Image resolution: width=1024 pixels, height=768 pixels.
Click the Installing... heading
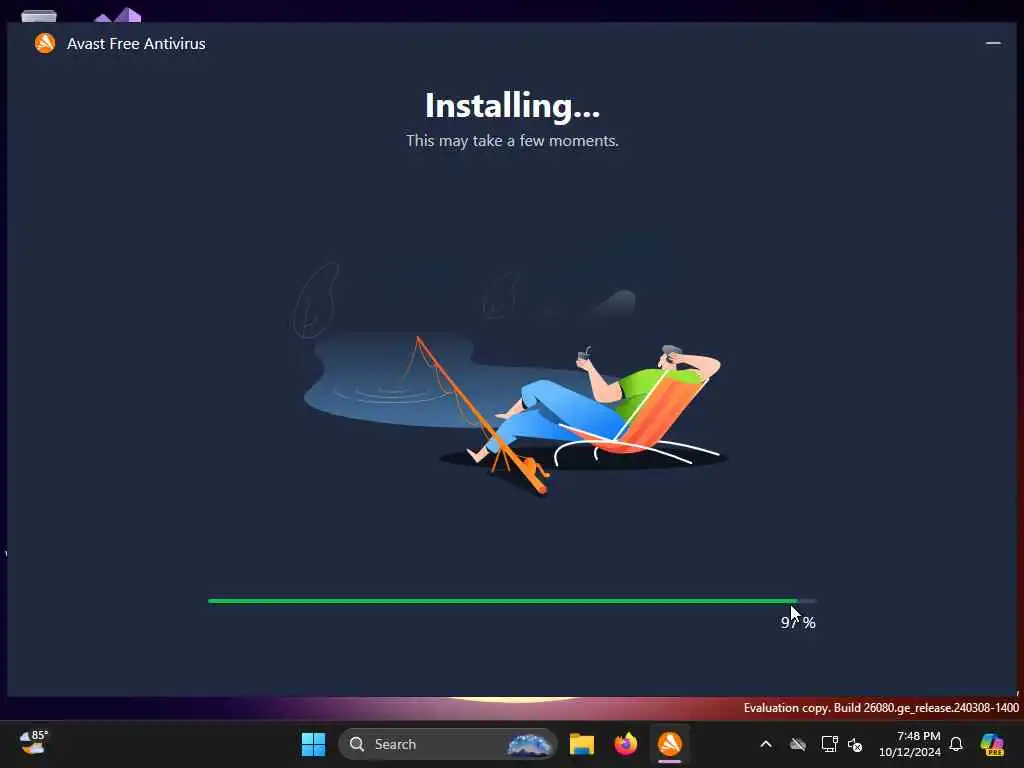click(512, 106)
